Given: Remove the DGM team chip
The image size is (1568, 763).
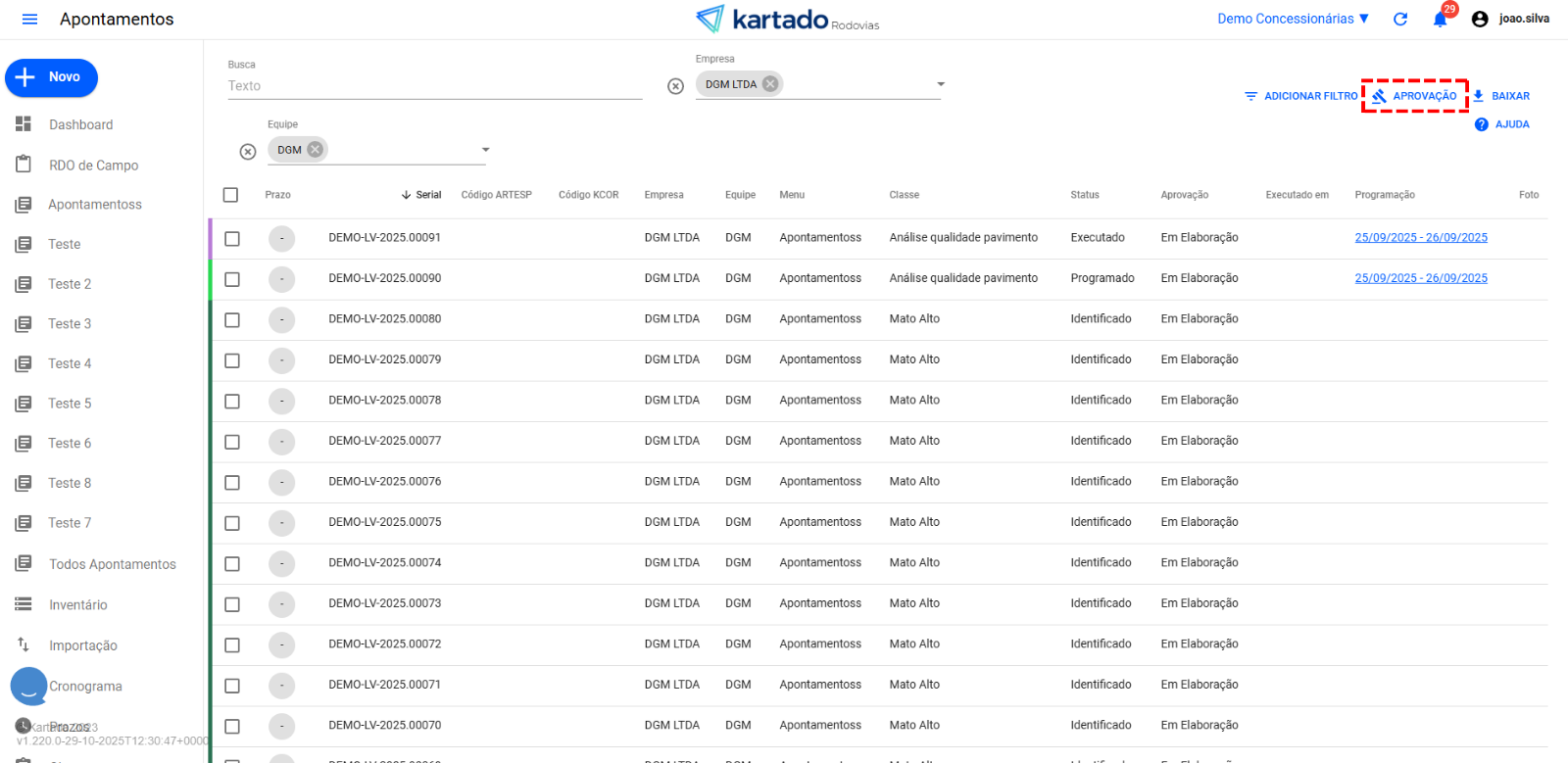Looking at the screenshot, I should point(315,150).
